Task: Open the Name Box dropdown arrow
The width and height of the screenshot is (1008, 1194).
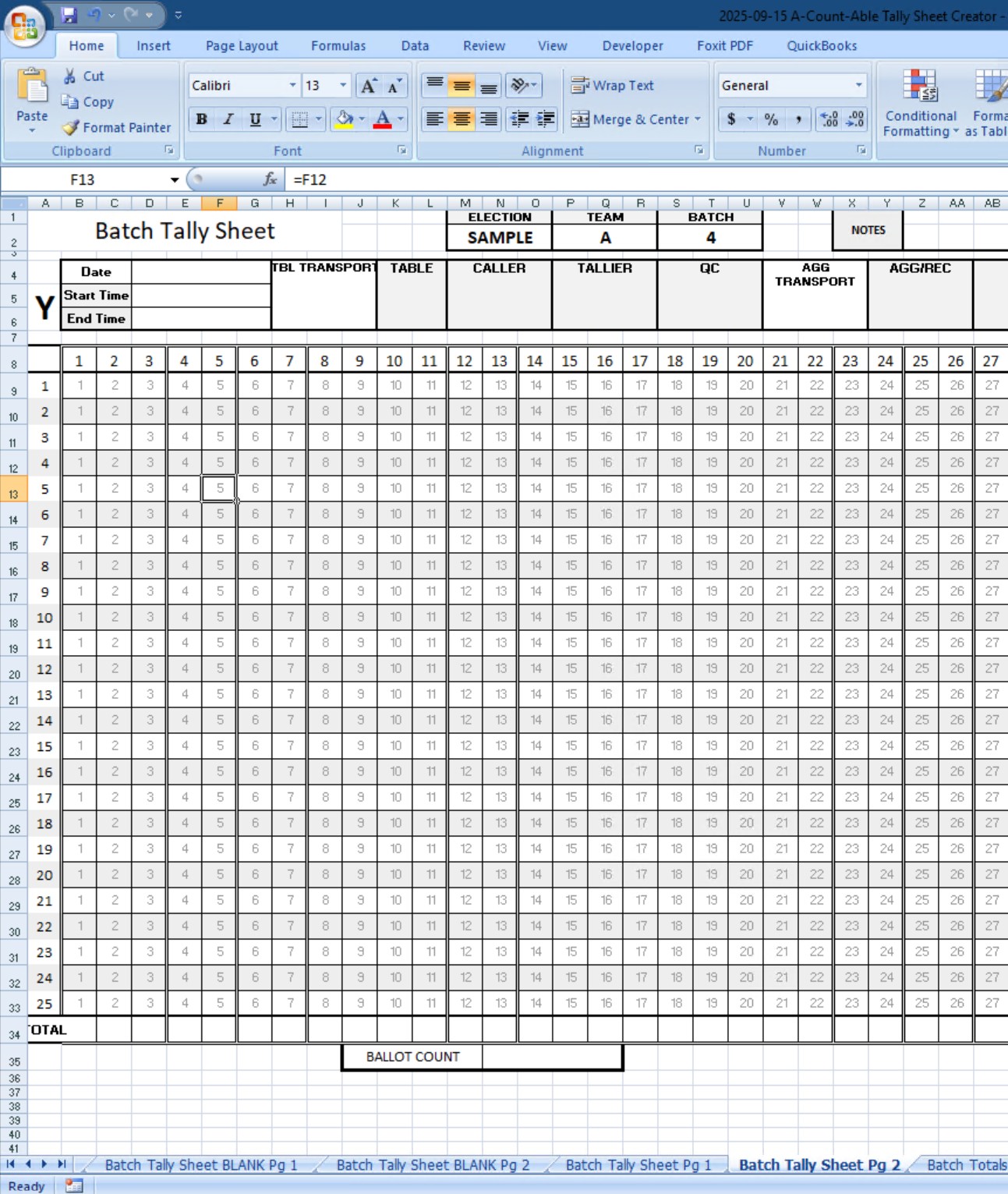Action: [175, 180]
